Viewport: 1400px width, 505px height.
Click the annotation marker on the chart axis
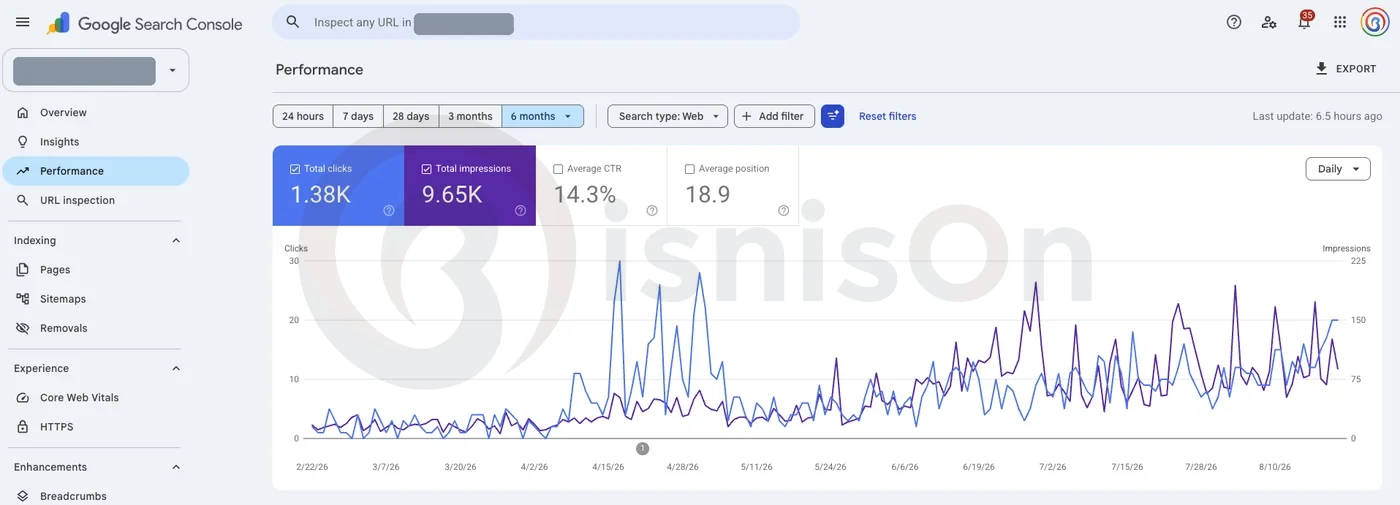[x=643, y=448]
